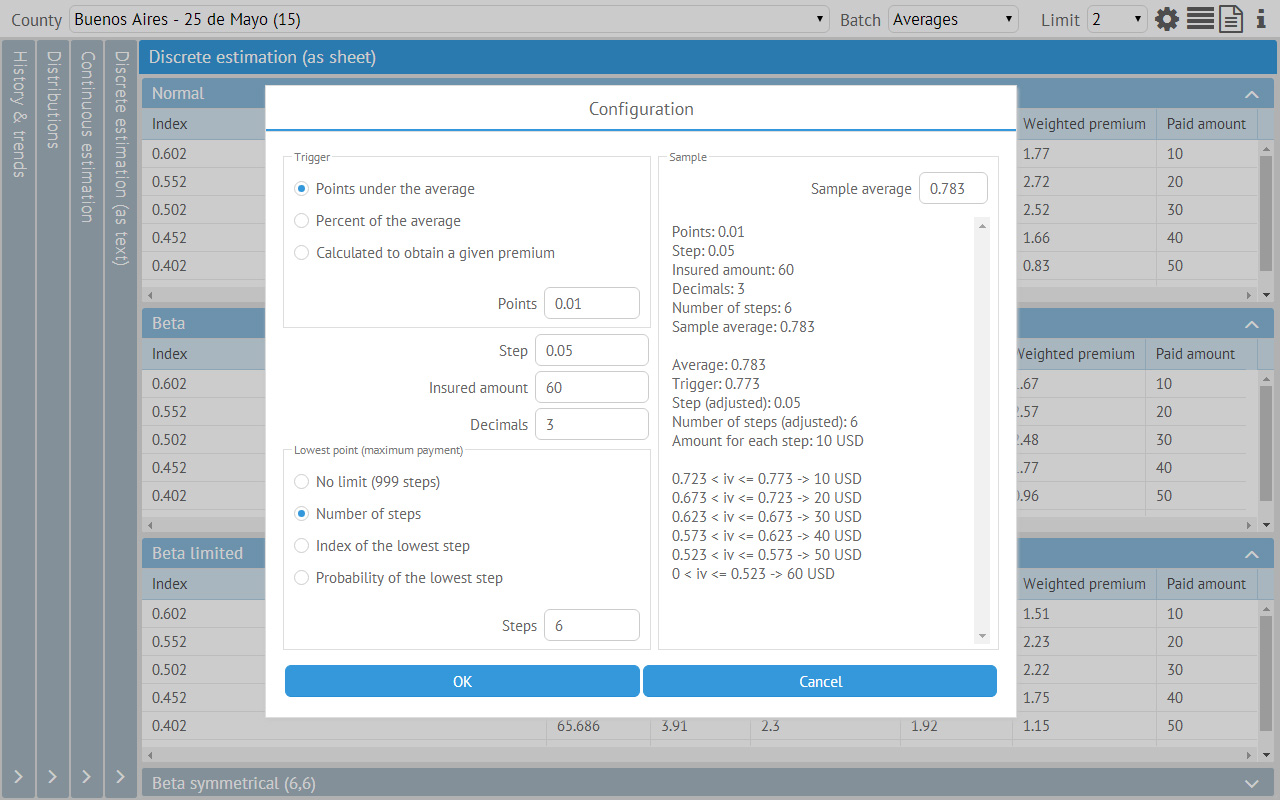The height and width of the screenshot is (800, 1280).
Task: Click Paid amount header in Normal table
Action: click(x=1206, y=124)
